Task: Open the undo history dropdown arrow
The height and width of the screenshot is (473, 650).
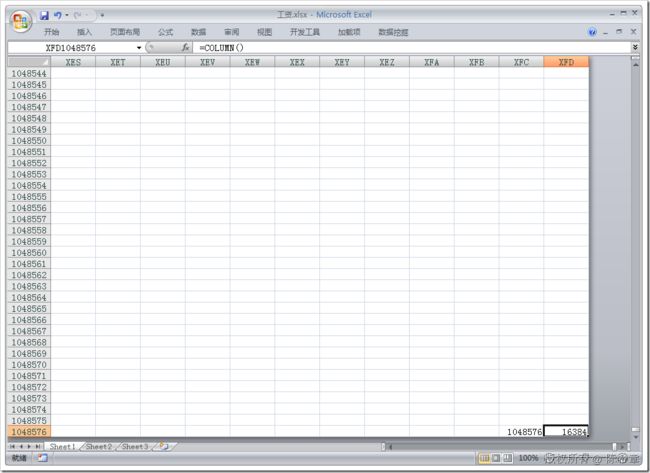Action: point(67,16)
